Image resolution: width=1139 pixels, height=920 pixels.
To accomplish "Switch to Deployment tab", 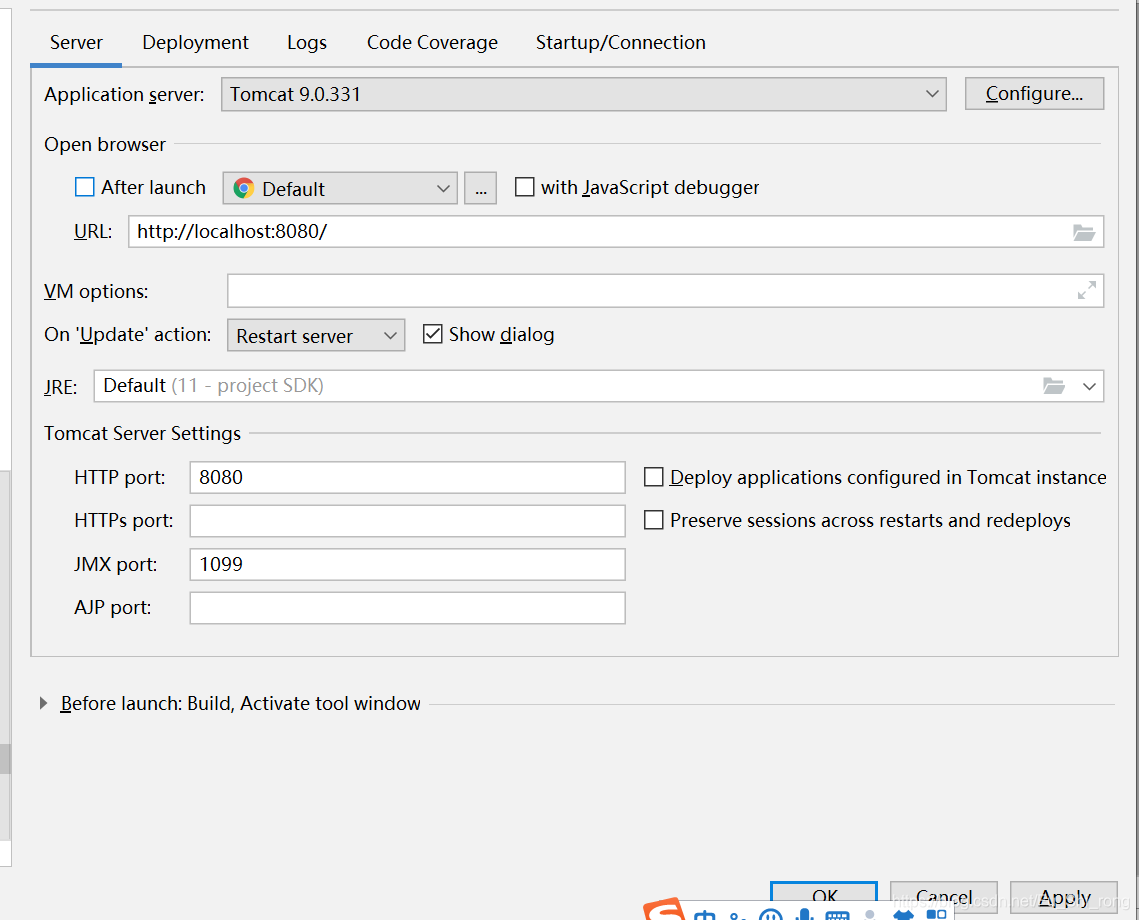I will pos(195,42).
